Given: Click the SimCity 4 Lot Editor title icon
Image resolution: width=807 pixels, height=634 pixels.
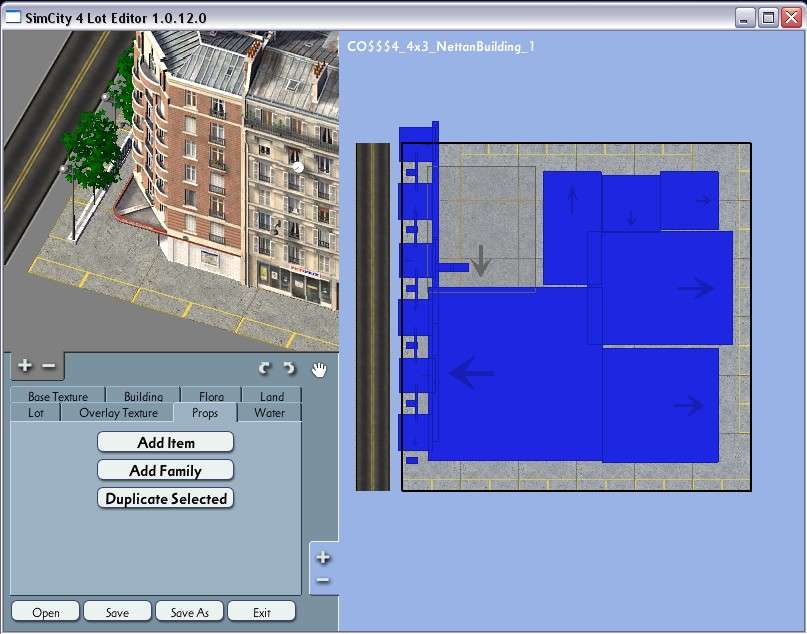Looking at the screenshot, I should (x=12, y=17).
